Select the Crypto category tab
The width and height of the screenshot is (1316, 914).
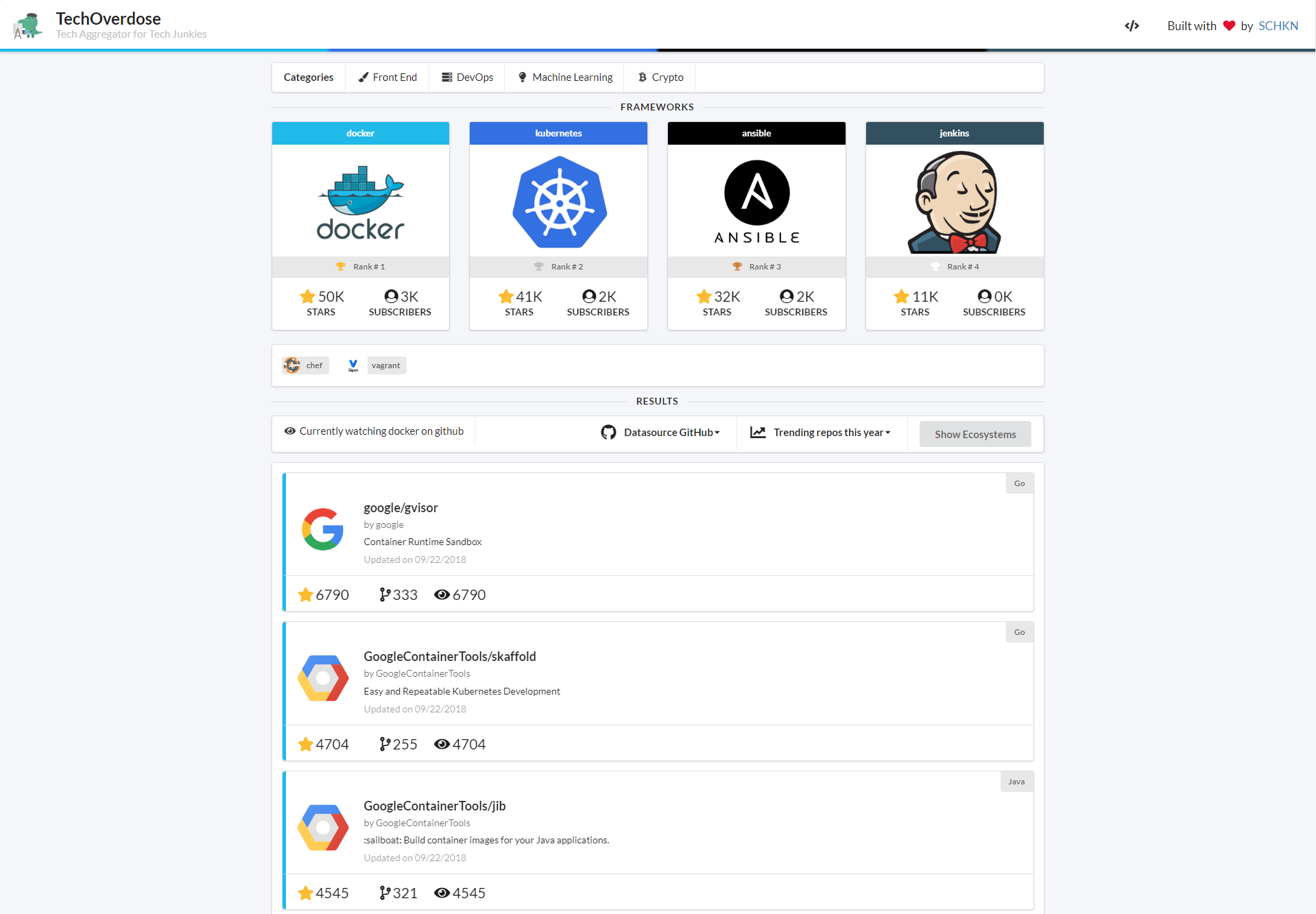[660, 77]
